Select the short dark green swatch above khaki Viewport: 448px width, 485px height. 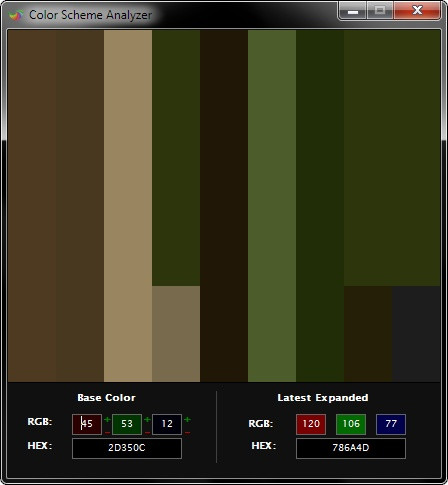pyautogui.click(x=176, y=158)
